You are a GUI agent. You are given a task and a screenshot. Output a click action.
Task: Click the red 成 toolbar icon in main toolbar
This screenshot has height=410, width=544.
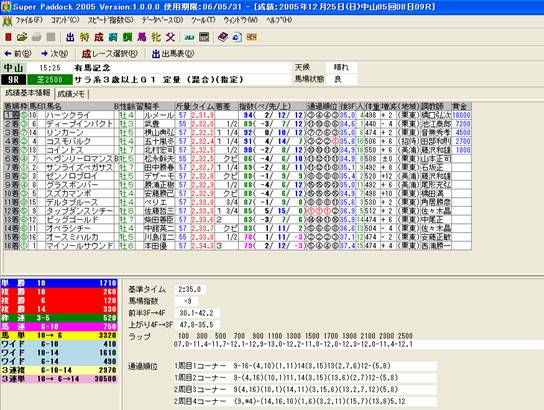click(x=99, y=37)
